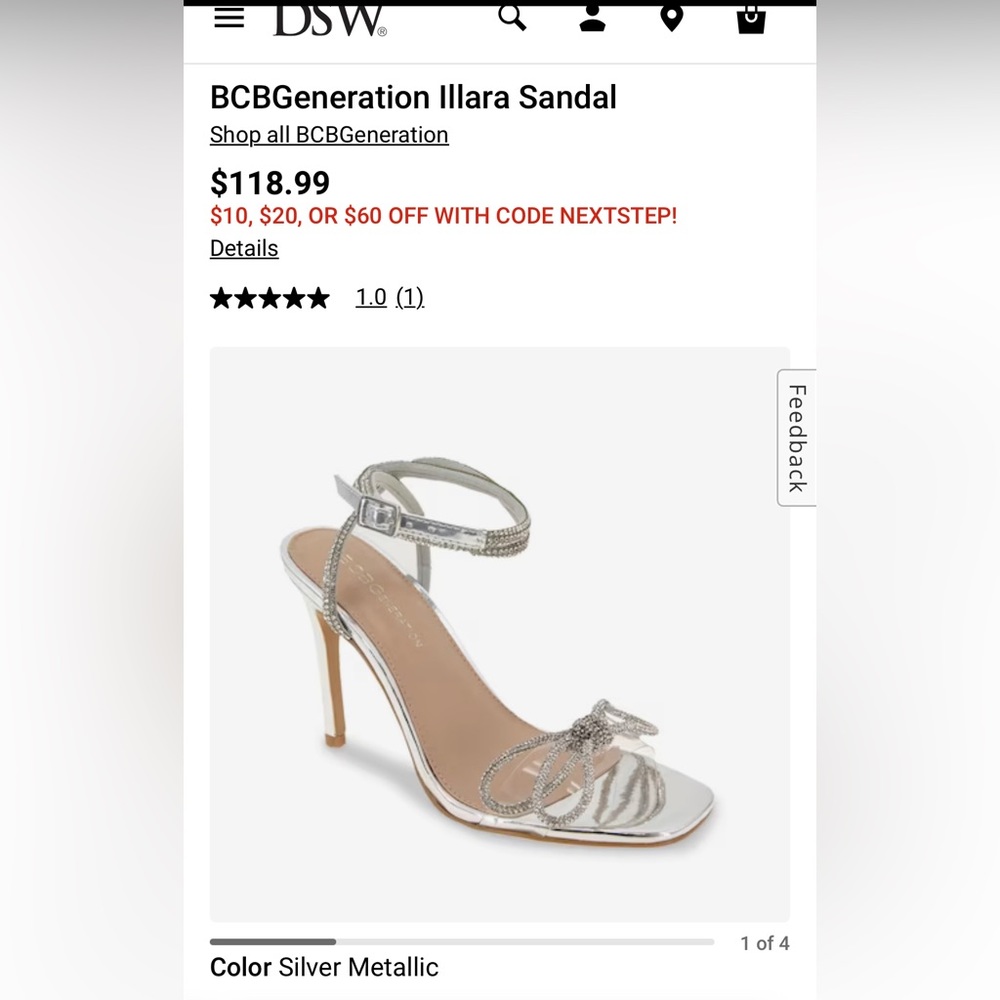This screenshot has height=1000, width=1000.
Task: Click the BCBGeneration Illara Sandal title
Action: point(414,97)
